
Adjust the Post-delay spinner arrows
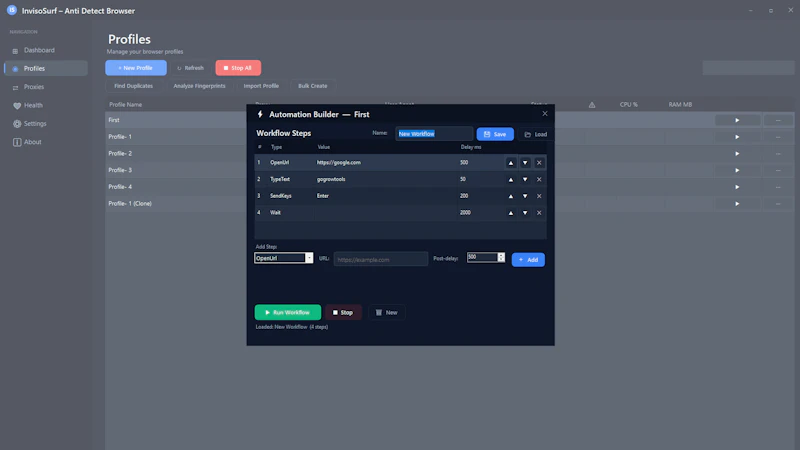501,257
